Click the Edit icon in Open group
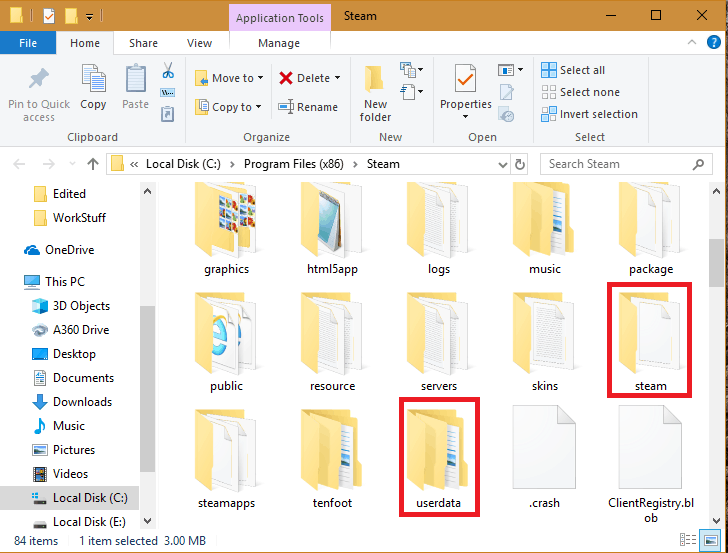This screenshot has width=728, height=553. (507, 92)
